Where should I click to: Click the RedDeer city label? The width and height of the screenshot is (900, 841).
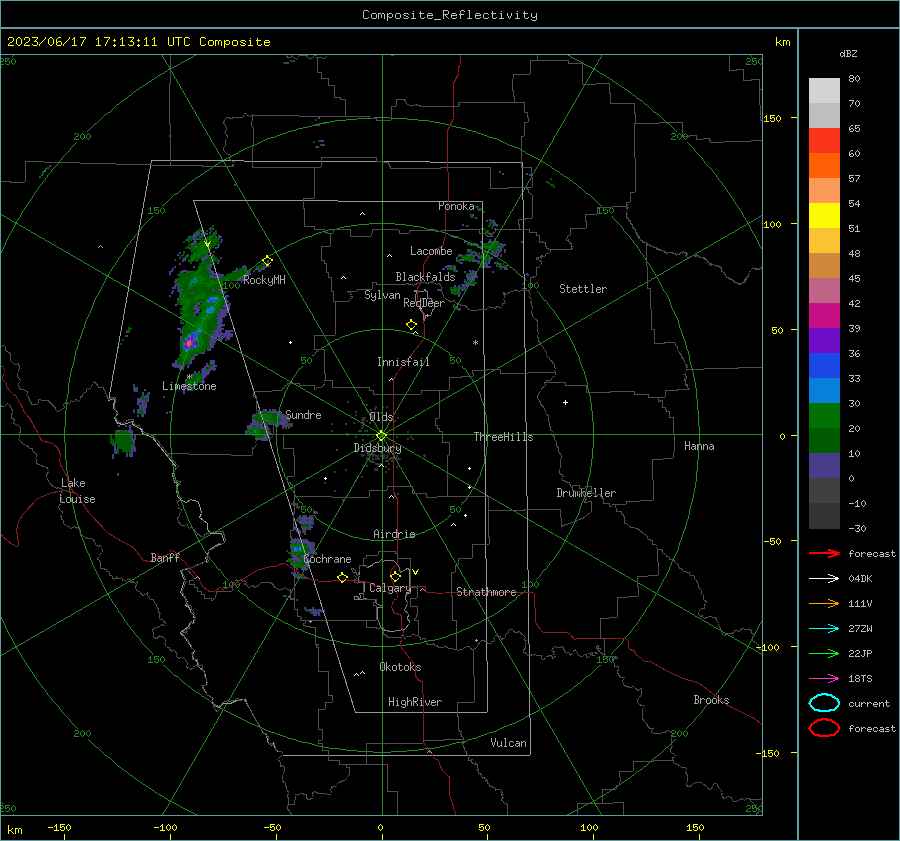[x=424, y=303]
